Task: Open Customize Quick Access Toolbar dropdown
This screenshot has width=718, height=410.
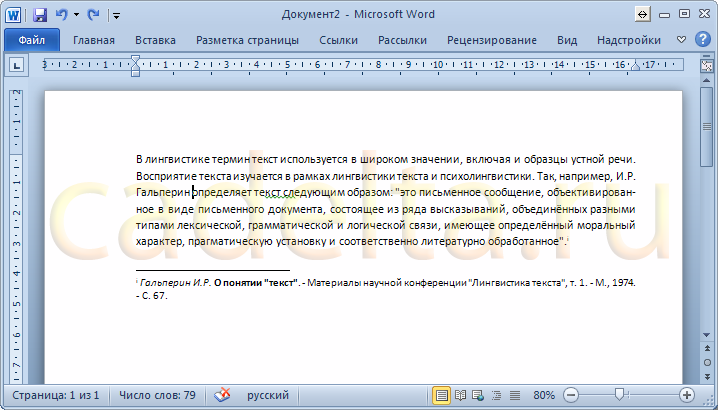Action: 116,15
